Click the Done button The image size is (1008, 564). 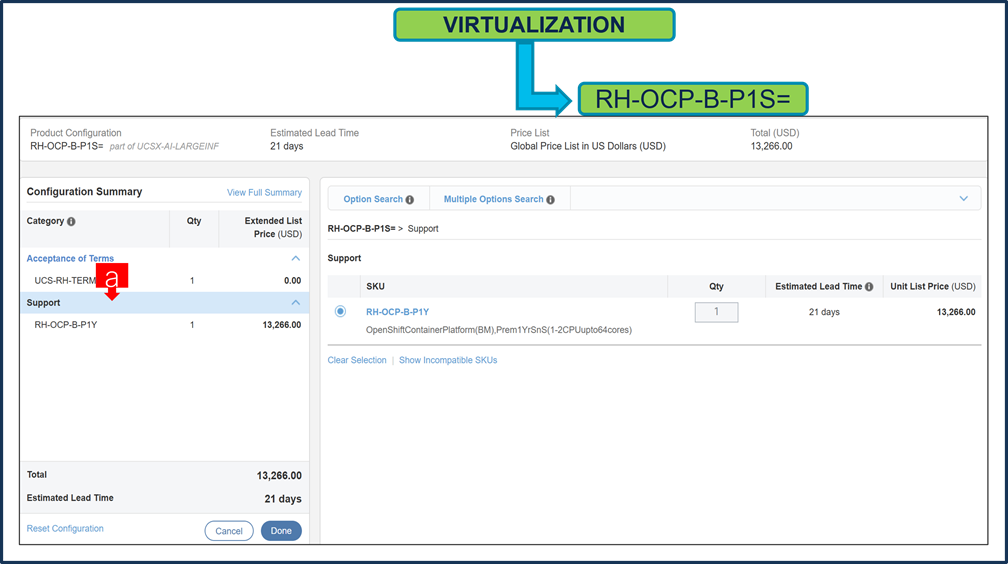[281, 531]
